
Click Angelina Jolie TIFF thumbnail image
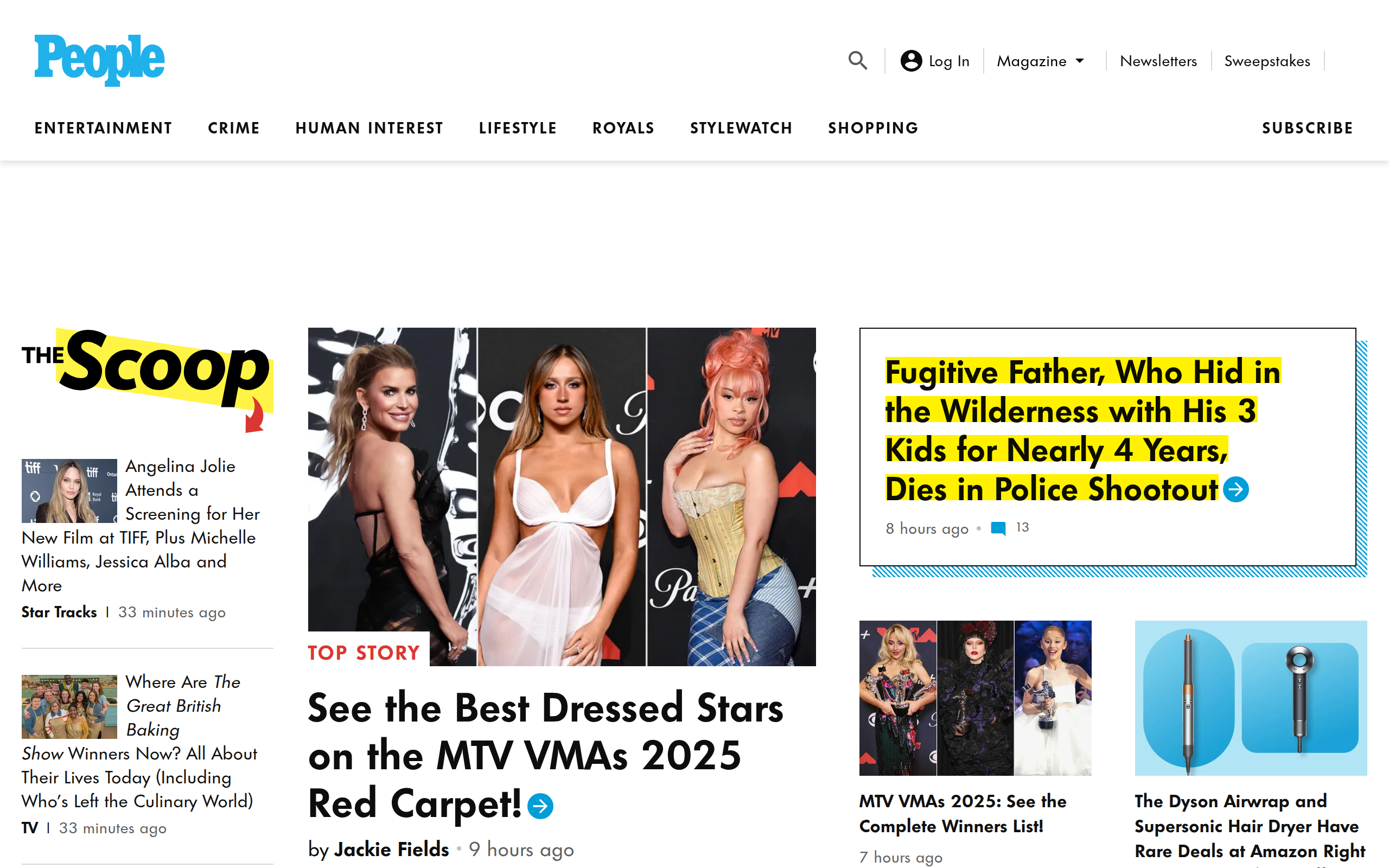(69, 491)
